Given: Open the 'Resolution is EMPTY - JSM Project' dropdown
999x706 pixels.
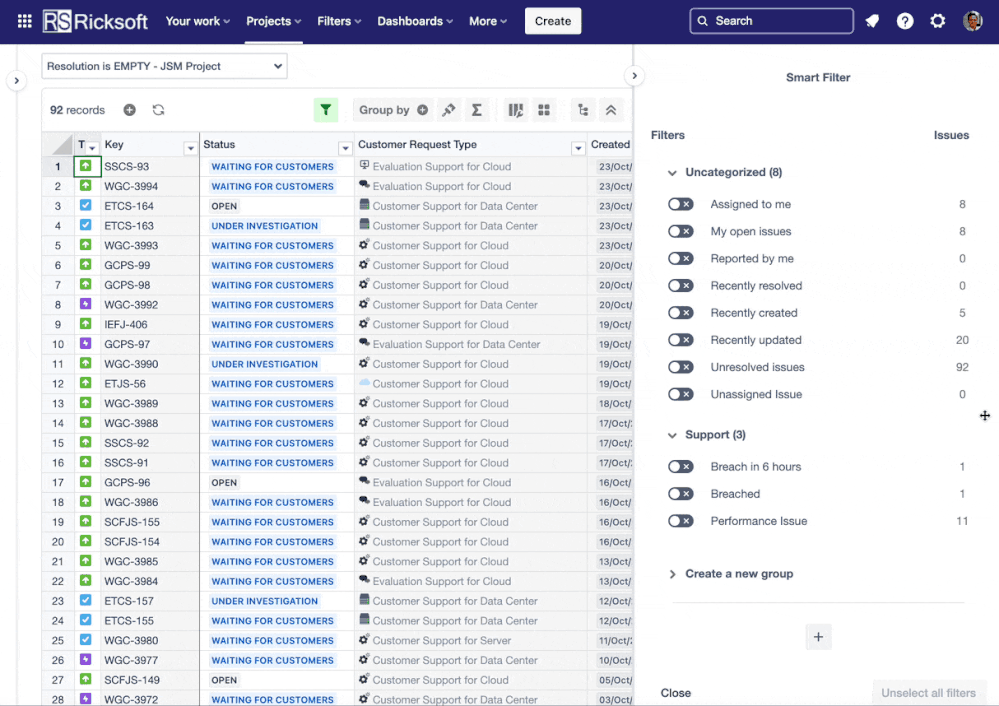Looking at the screenshot, I should 164,66.
